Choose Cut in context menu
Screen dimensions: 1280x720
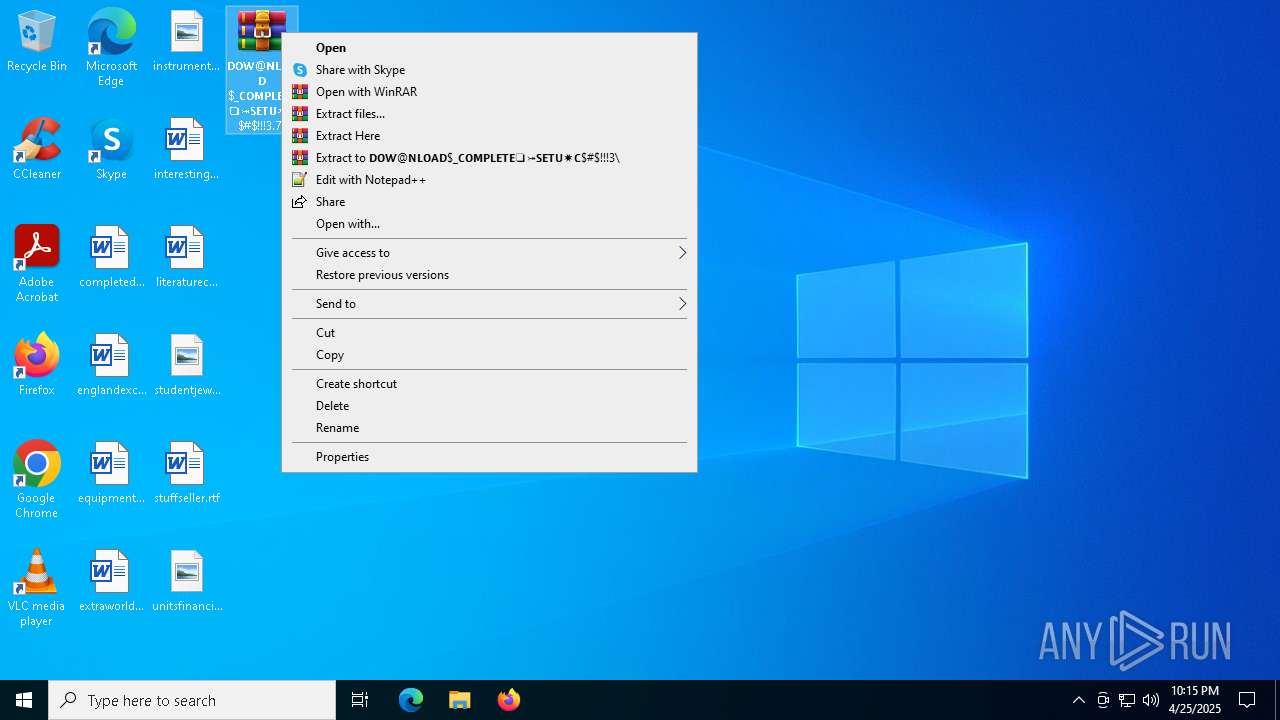489,333
